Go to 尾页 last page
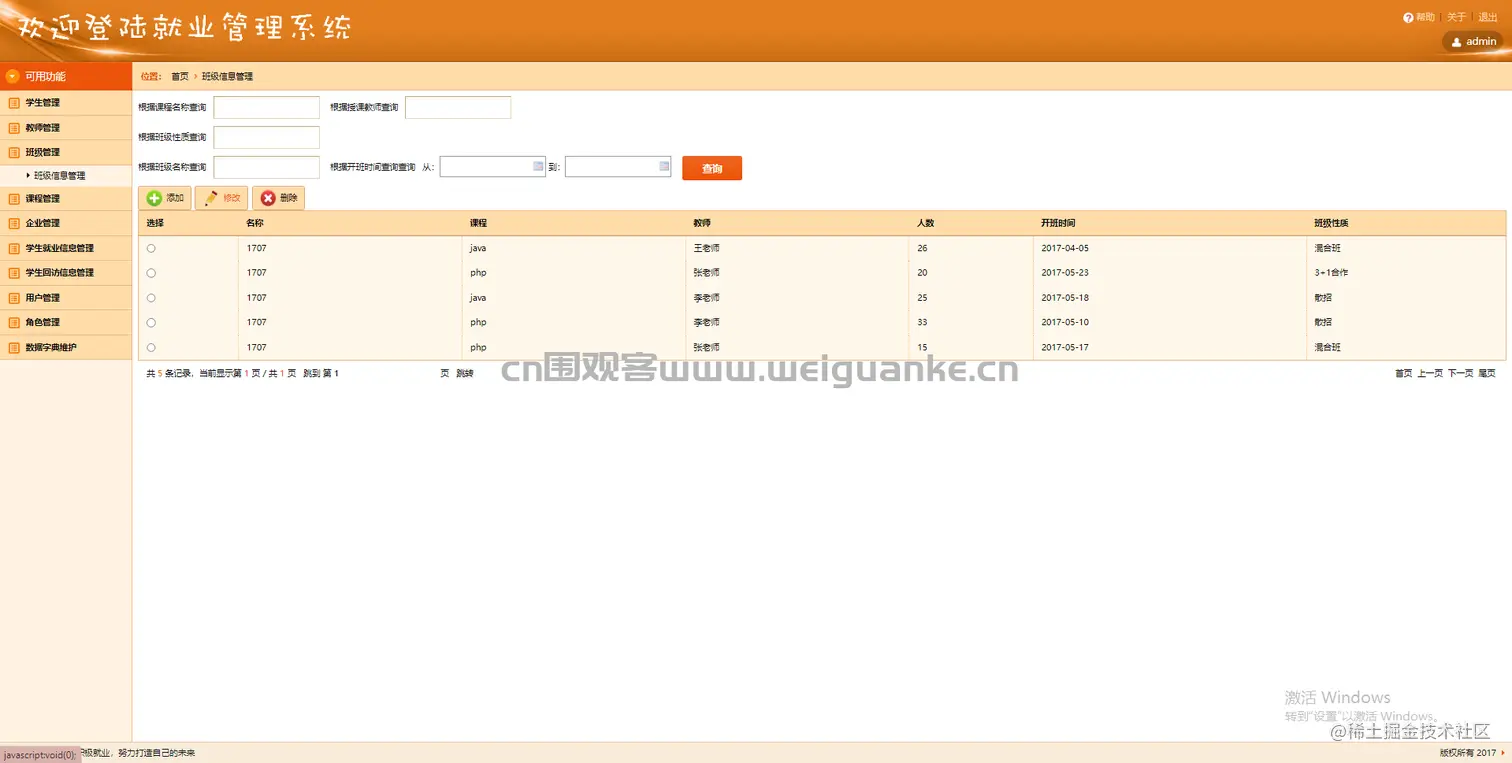This screenshot has width=1512, height=763. 1487,373
